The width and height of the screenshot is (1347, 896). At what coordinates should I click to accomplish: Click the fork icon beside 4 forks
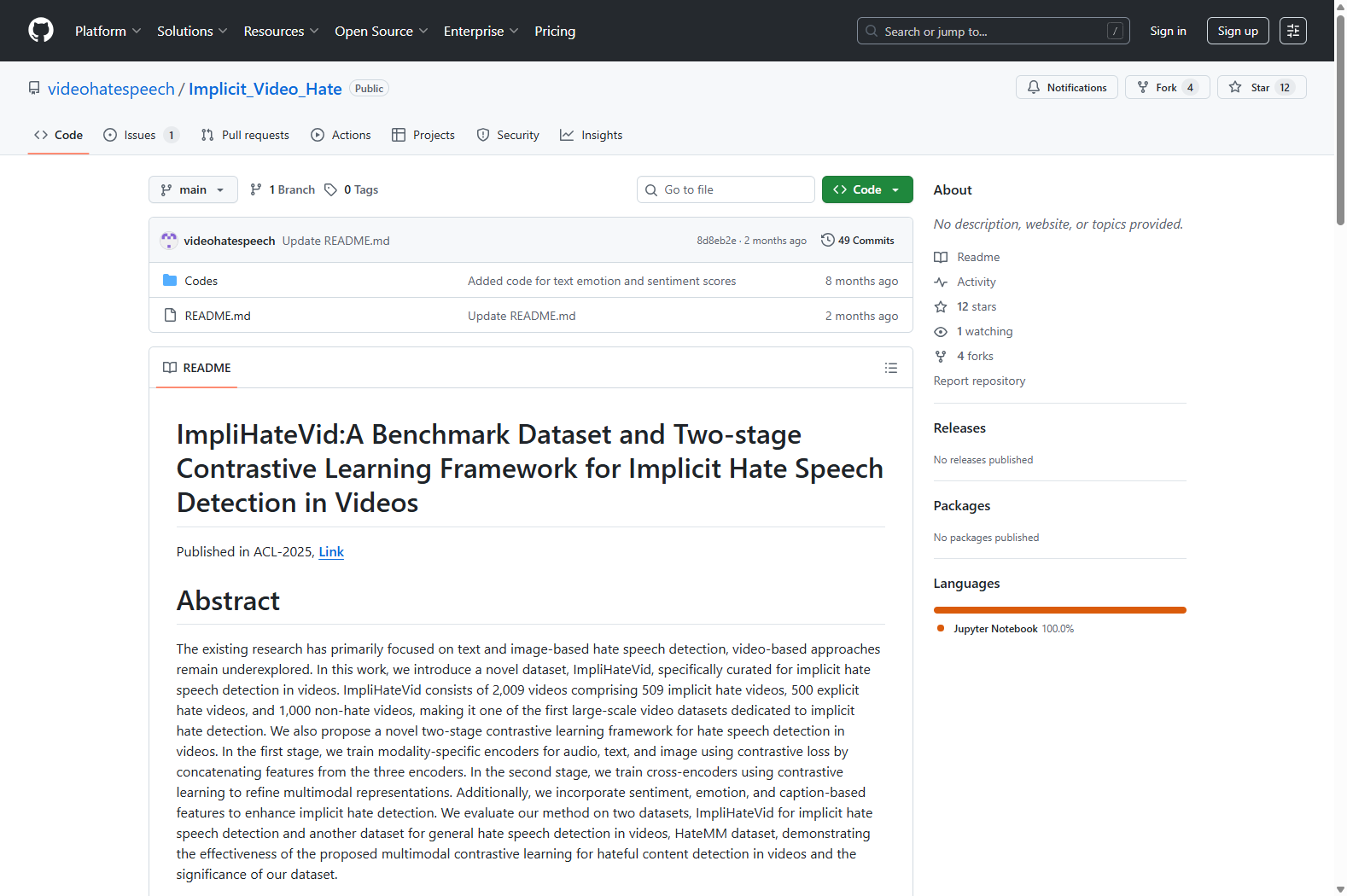pos(941,356)
